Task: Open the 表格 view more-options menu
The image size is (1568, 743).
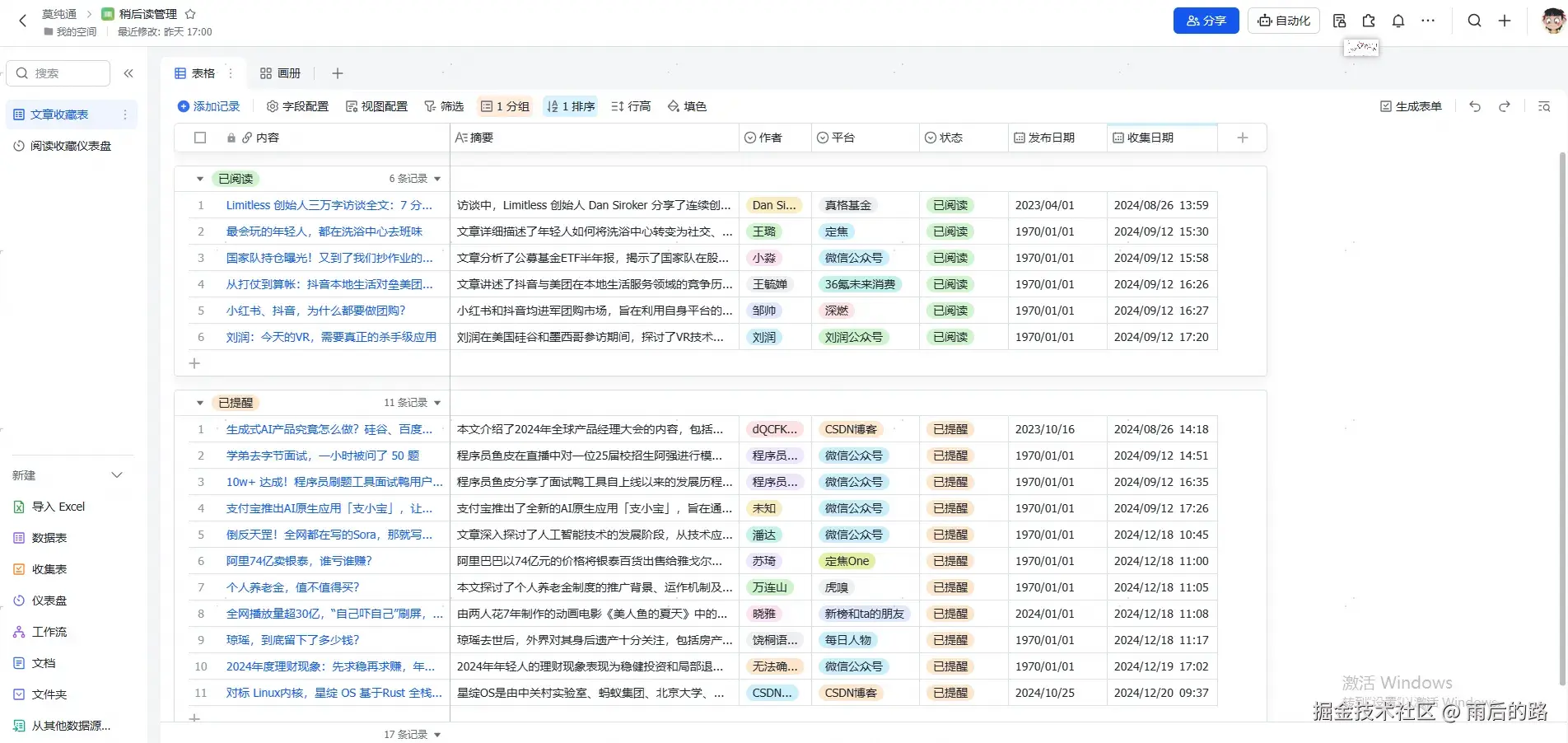Action: (x=231, y=72)
